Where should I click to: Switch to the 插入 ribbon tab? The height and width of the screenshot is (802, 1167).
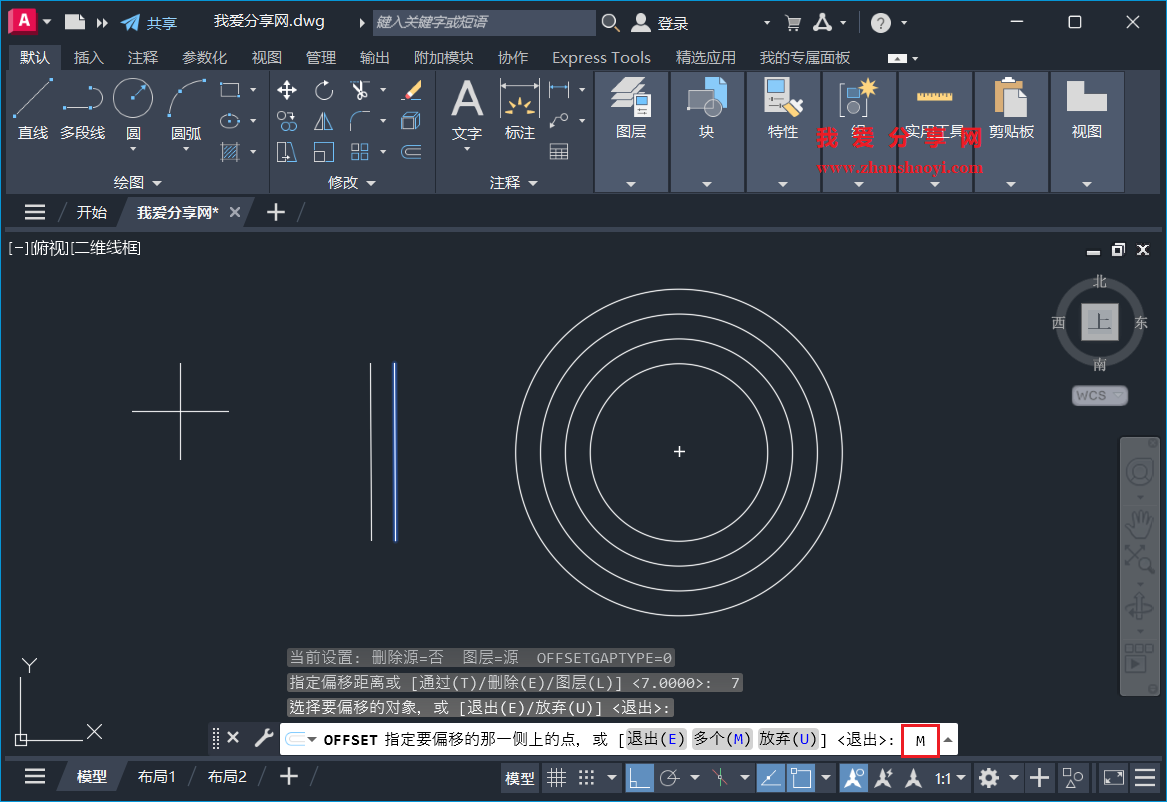pos(88,57)
